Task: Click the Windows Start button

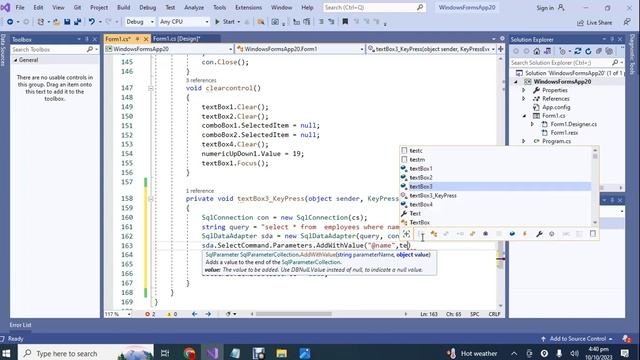Action: click(6, 353)
